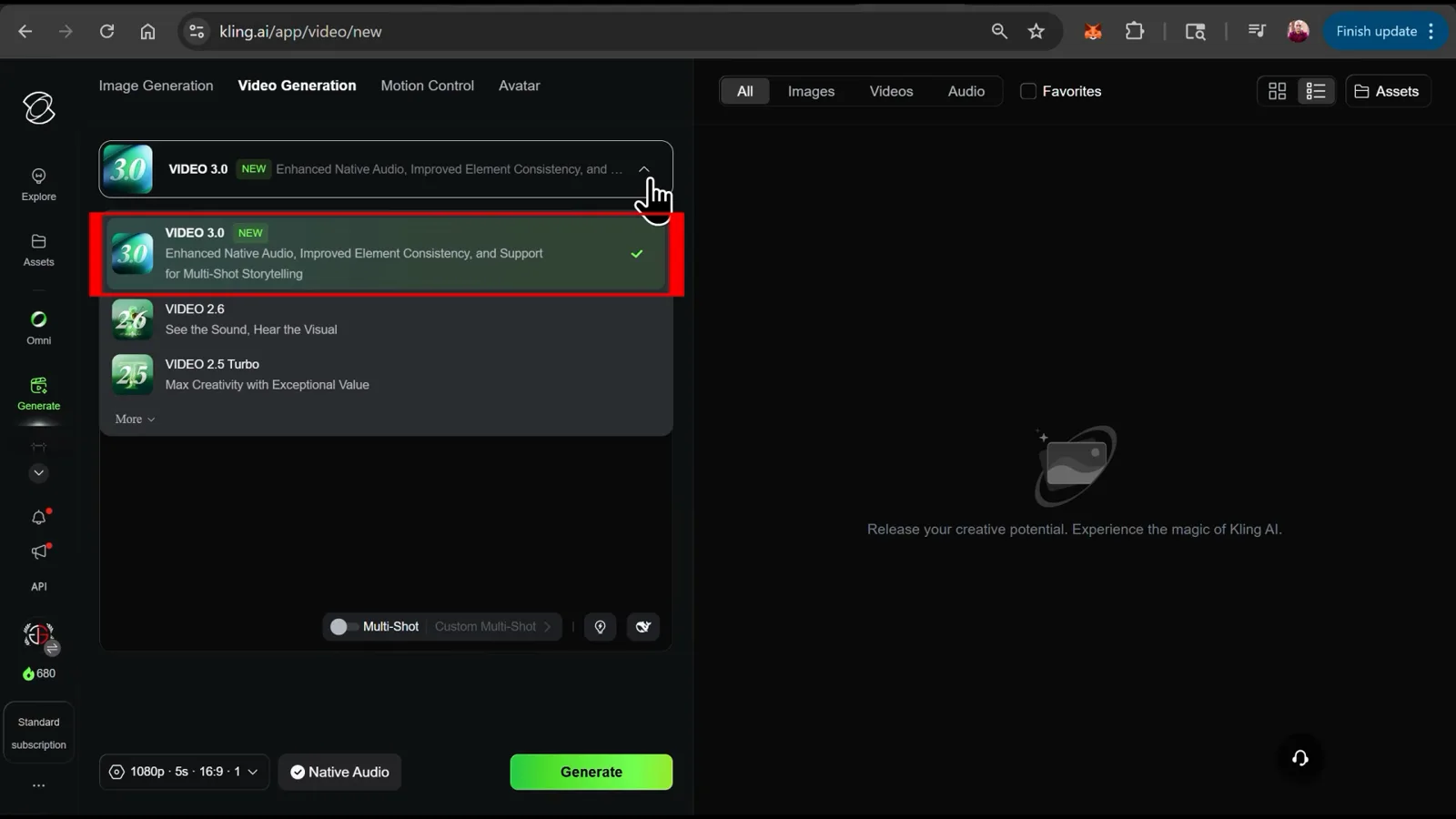This screenshot has width=1456, height=819.
Task: Open the notifications bell icon
Action: (x=39, y=517)
